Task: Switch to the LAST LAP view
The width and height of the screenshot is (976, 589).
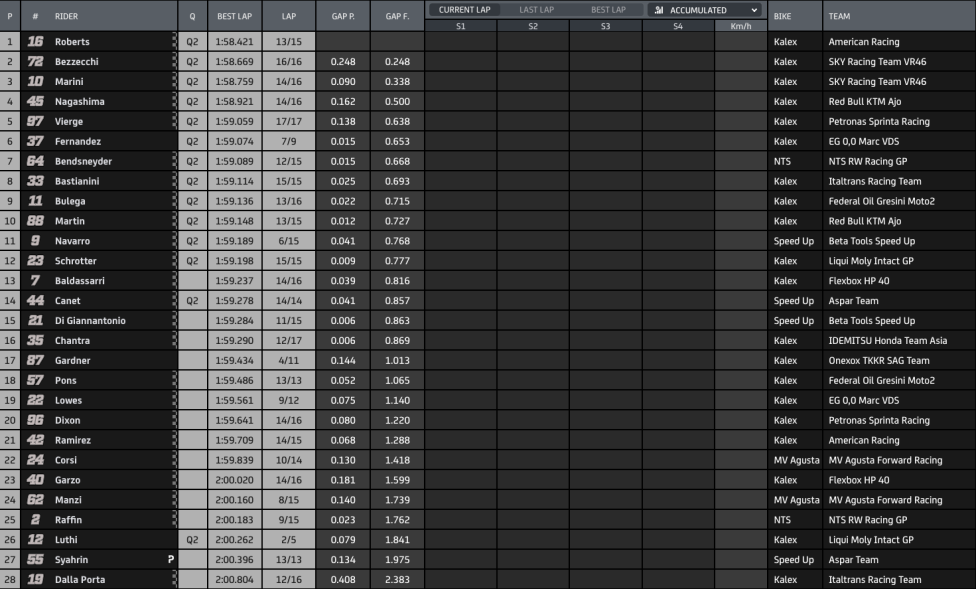Action: [x=537, y=10]
